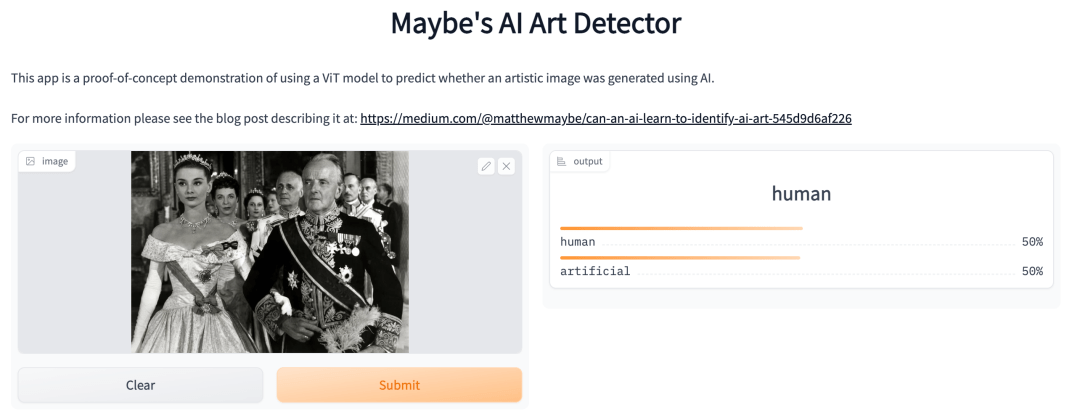Image resolution: width=1080 pixels, height=419 pixels.
Task: Click the human confidence bar
Action: click(681, 228)
